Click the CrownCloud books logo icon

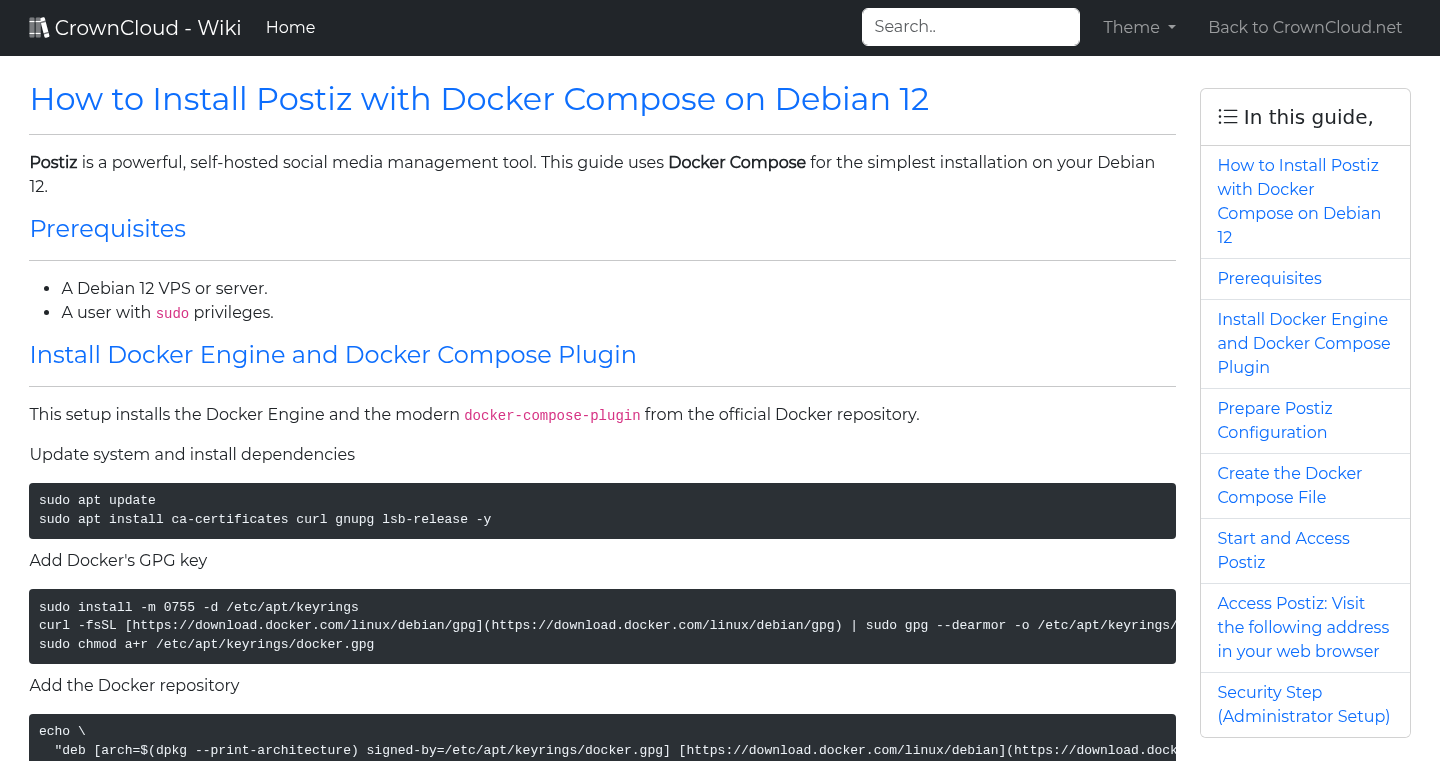tap(39, 26)
